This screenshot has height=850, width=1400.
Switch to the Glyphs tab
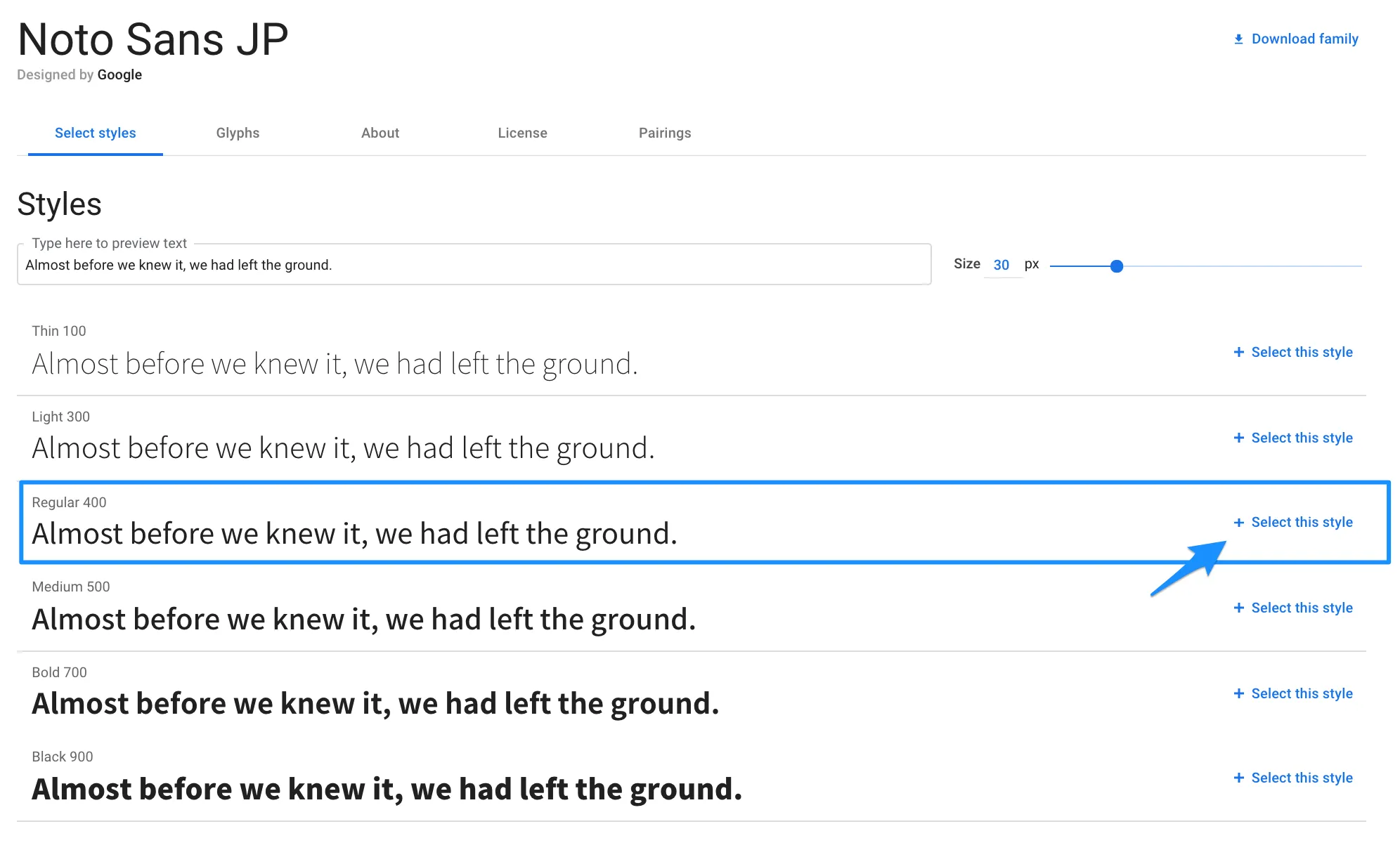pos(238,133)
